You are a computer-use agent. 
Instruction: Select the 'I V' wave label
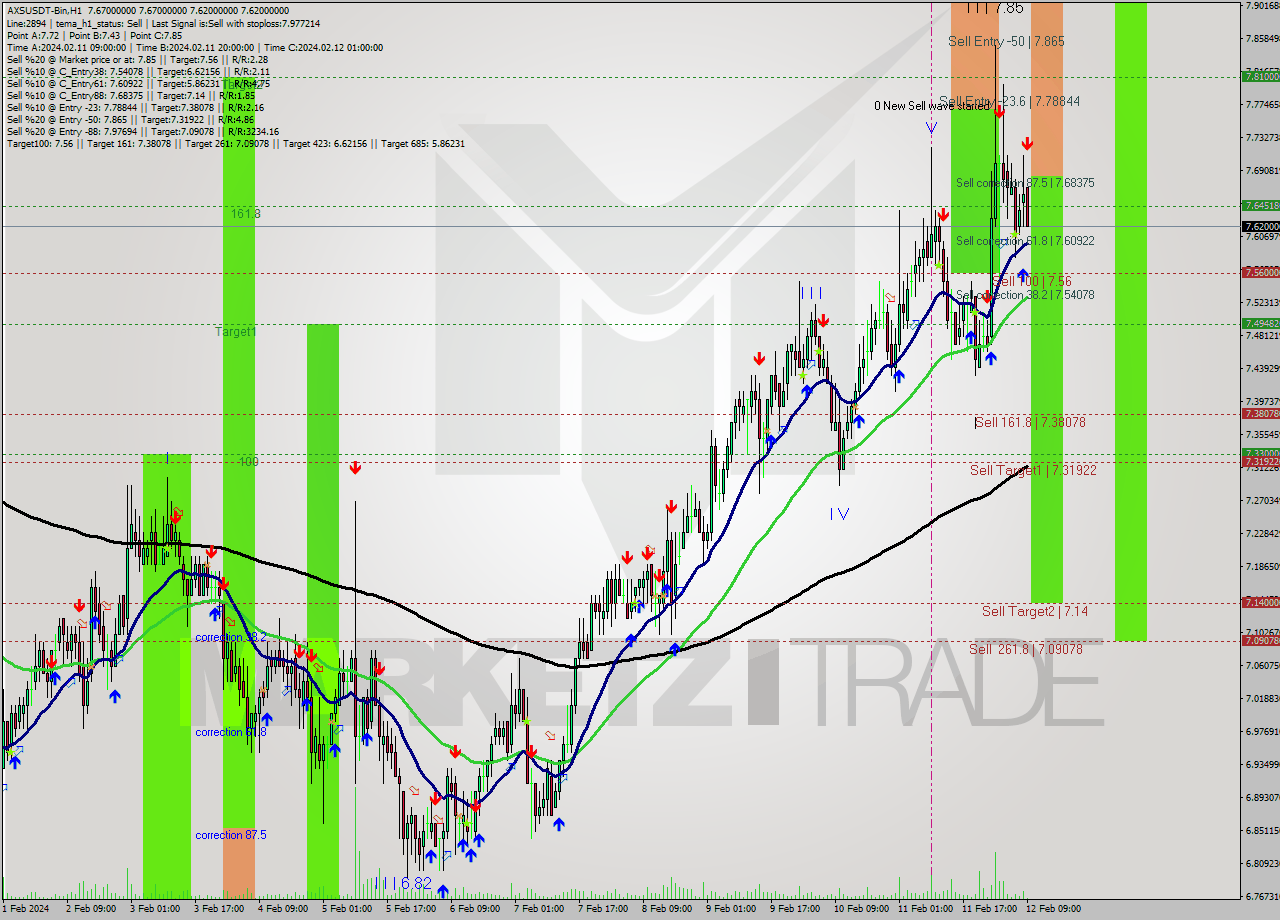(839, 514)
